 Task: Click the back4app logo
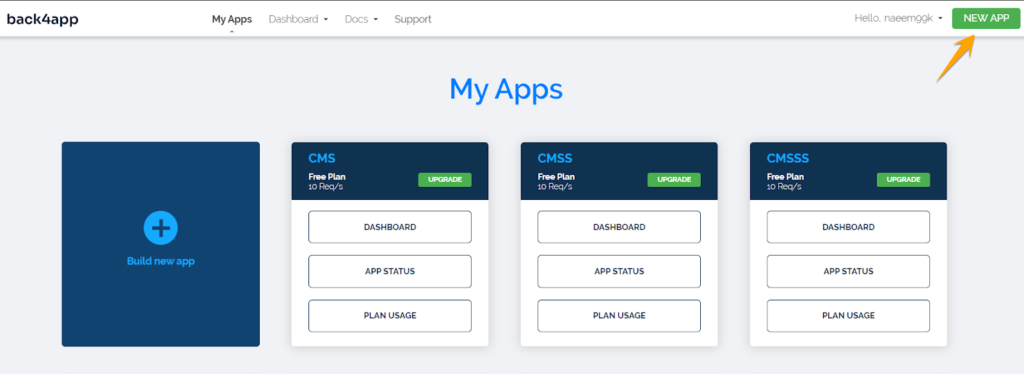click(42, 19)
